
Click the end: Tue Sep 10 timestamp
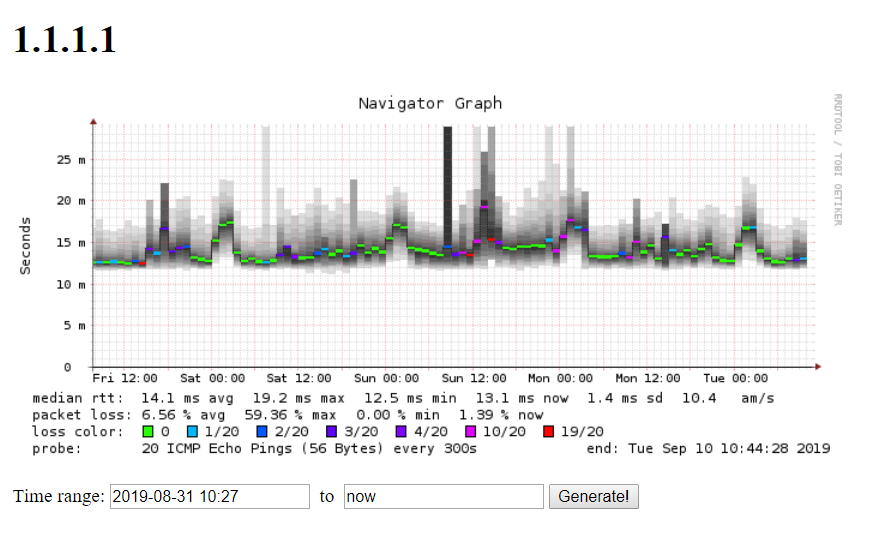click(x=708, y=448)
